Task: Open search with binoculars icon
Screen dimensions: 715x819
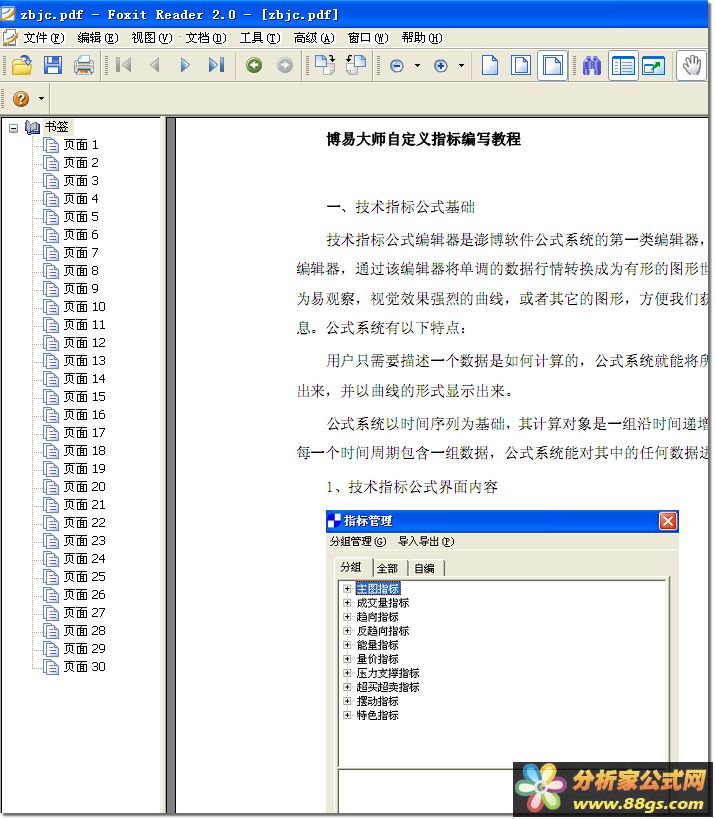Action: point(591,66)
